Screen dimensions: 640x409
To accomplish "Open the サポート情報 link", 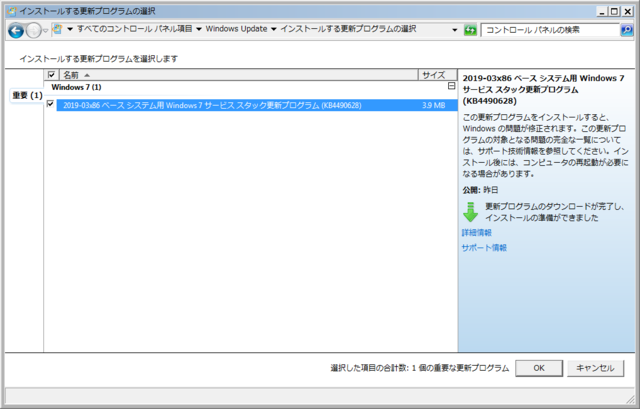I will pos(484,248).
